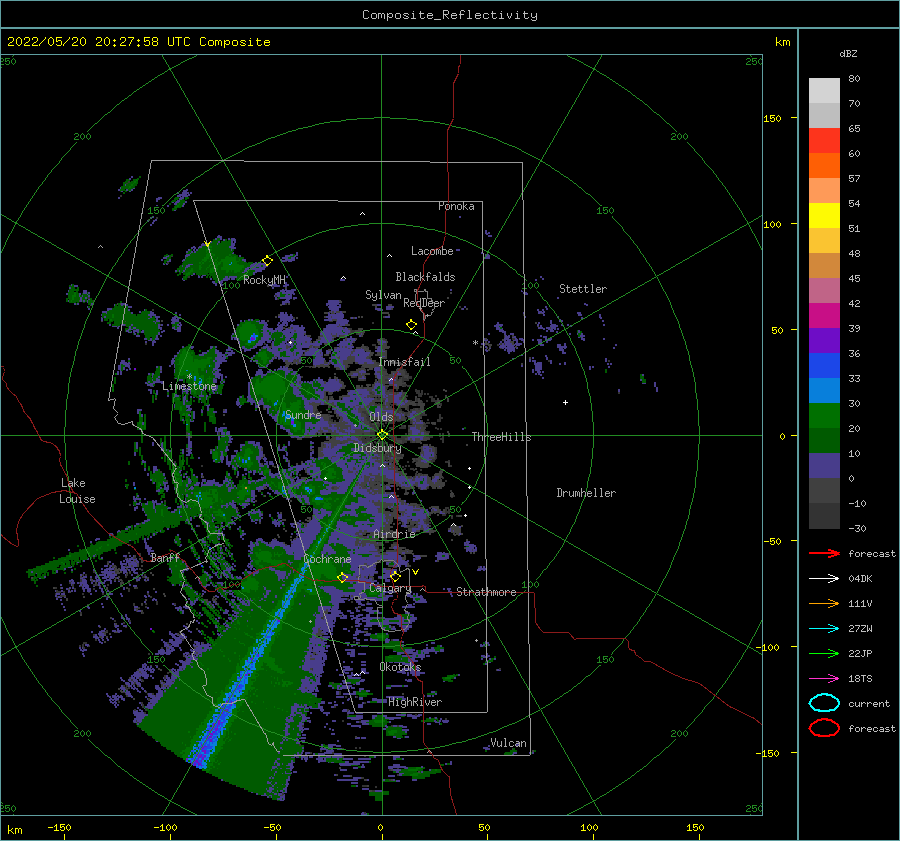Click the green 22JP arrow icon
900x841 pixels.
pyautogui.click(x=824, y=653)
